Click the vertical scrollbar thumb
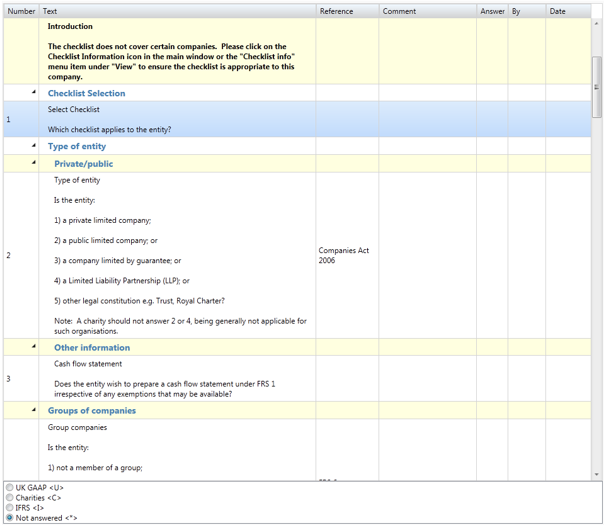Viewport: 606px width, 526px height. click(x=597, y=87)
